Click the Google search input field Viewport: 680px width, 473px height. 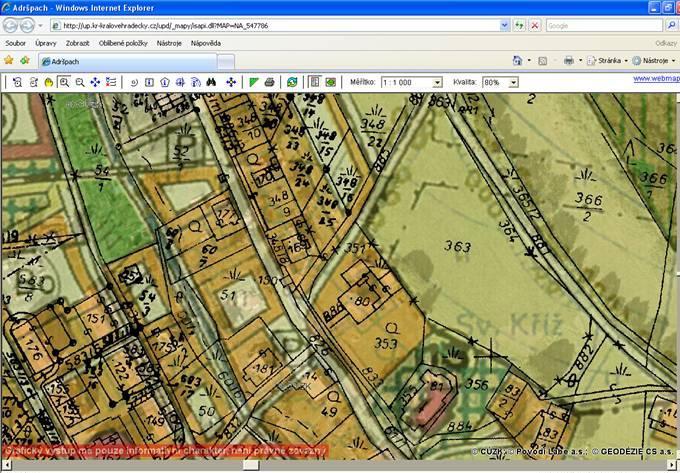600,25
